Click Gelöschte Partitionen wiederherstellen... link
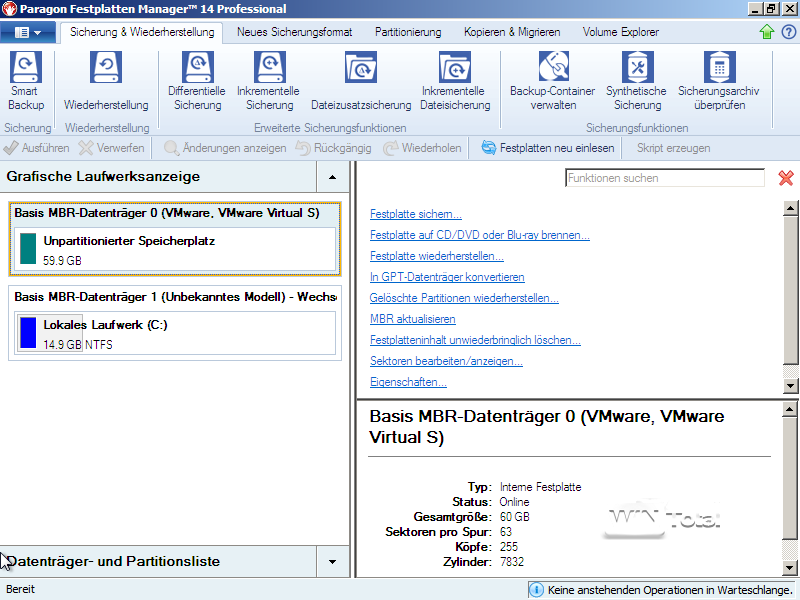 coord(464,298)
